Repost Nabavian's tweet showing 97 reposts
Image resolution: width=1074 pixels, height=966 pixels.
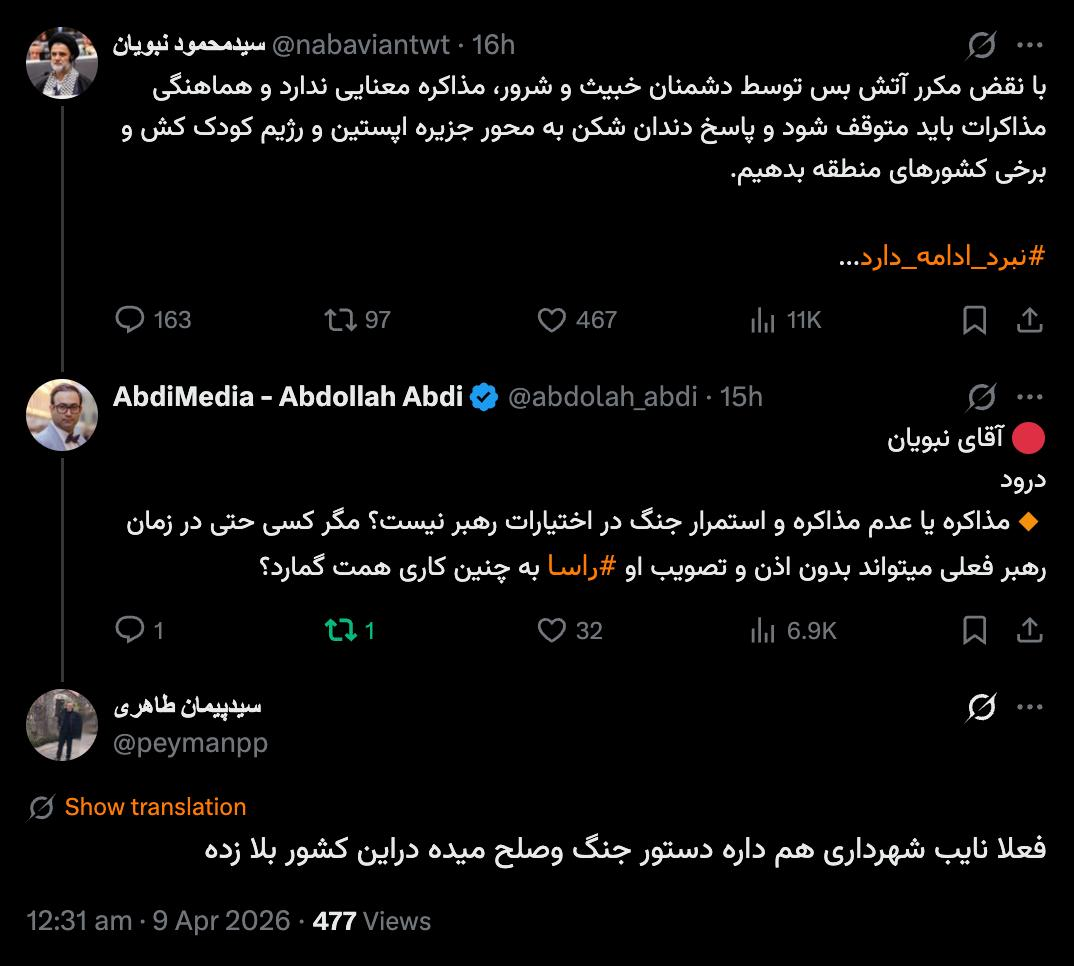click(340, 319)
